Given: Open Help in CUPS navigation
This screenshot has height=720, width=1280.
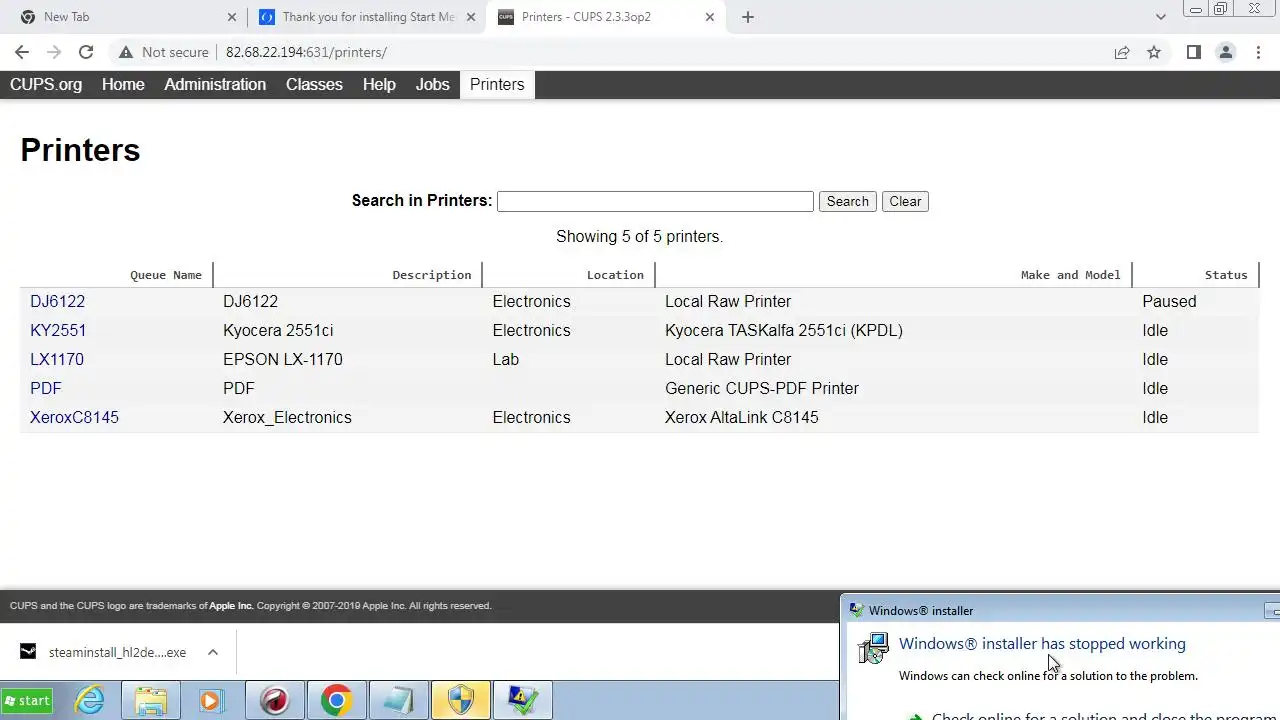Looking at the screenshot, I should pos(379,85).
